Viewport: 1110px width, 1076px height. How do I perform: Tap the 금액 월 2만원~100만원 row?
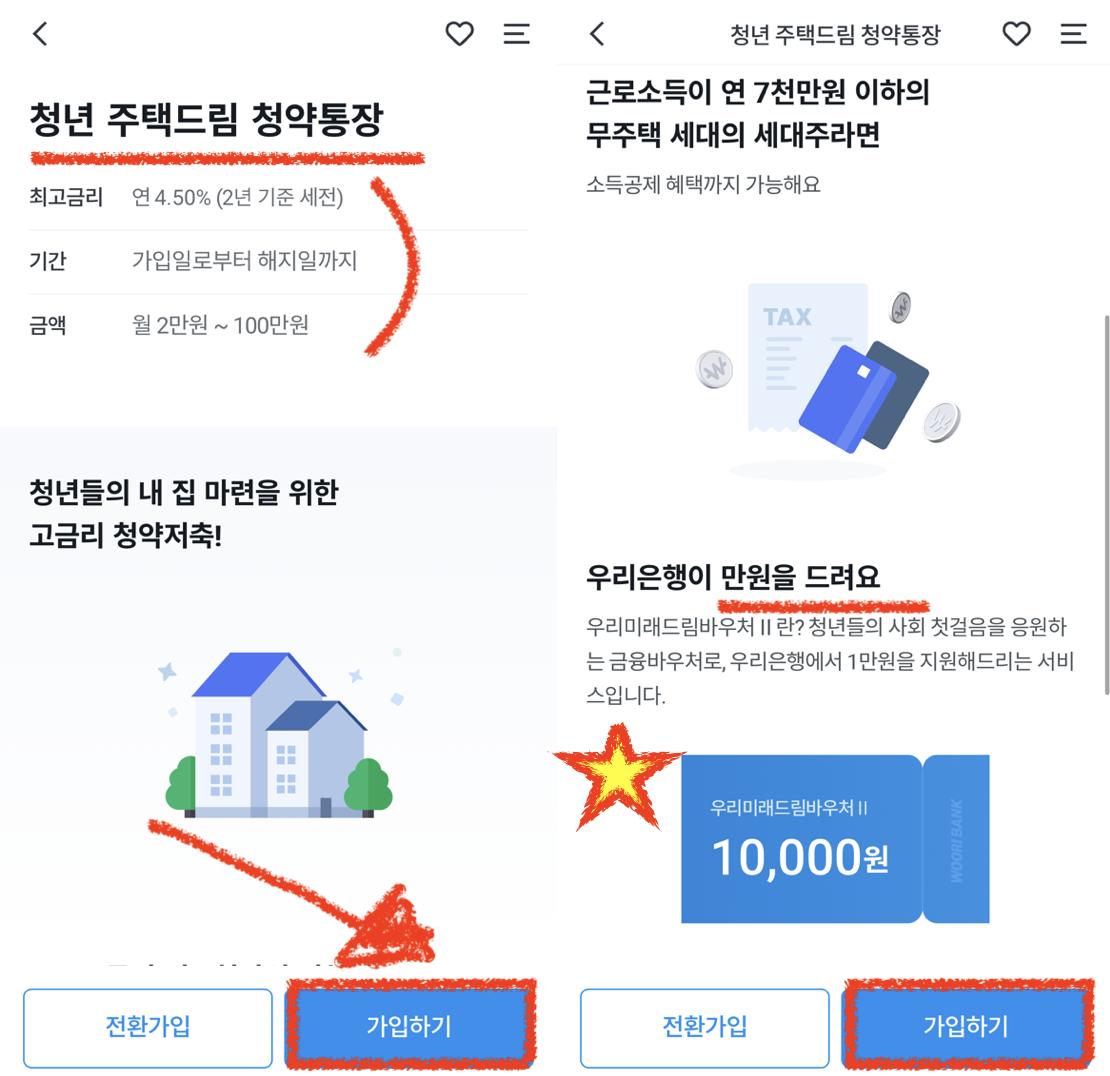point(278,325)
